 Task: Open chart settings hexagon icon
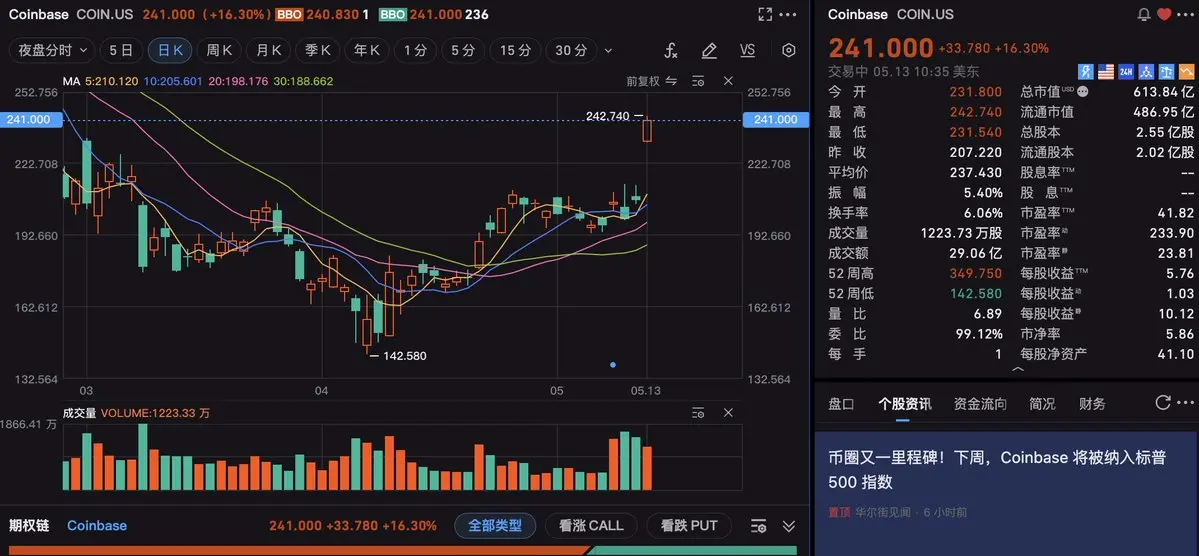pos(788,50)
